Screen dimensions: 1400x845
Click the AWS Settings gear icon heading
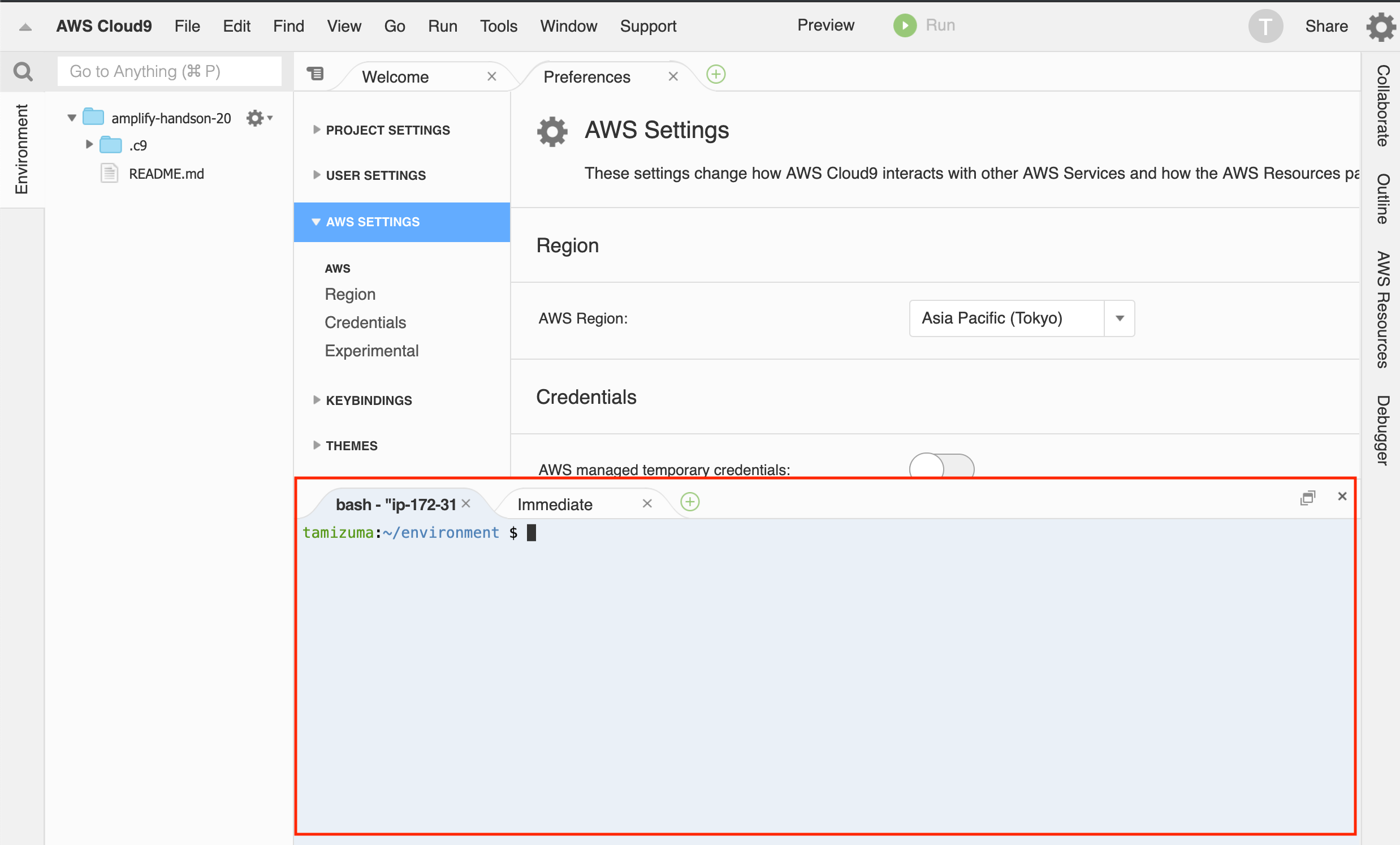pyautogui.click(x=552, y=132)
